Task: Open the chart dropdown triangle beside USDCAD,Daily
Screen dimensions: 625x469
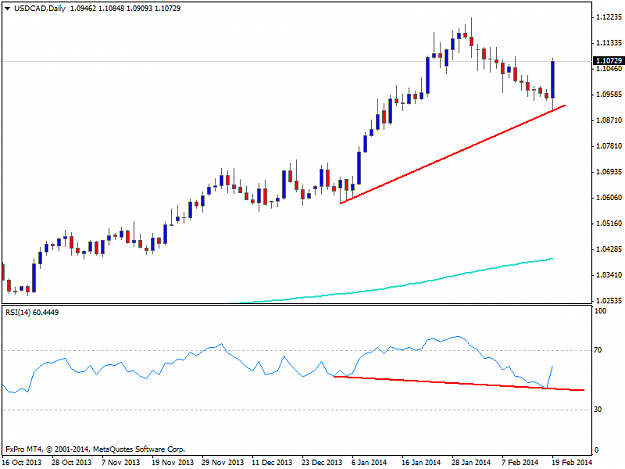Action: tap(8, 8)
